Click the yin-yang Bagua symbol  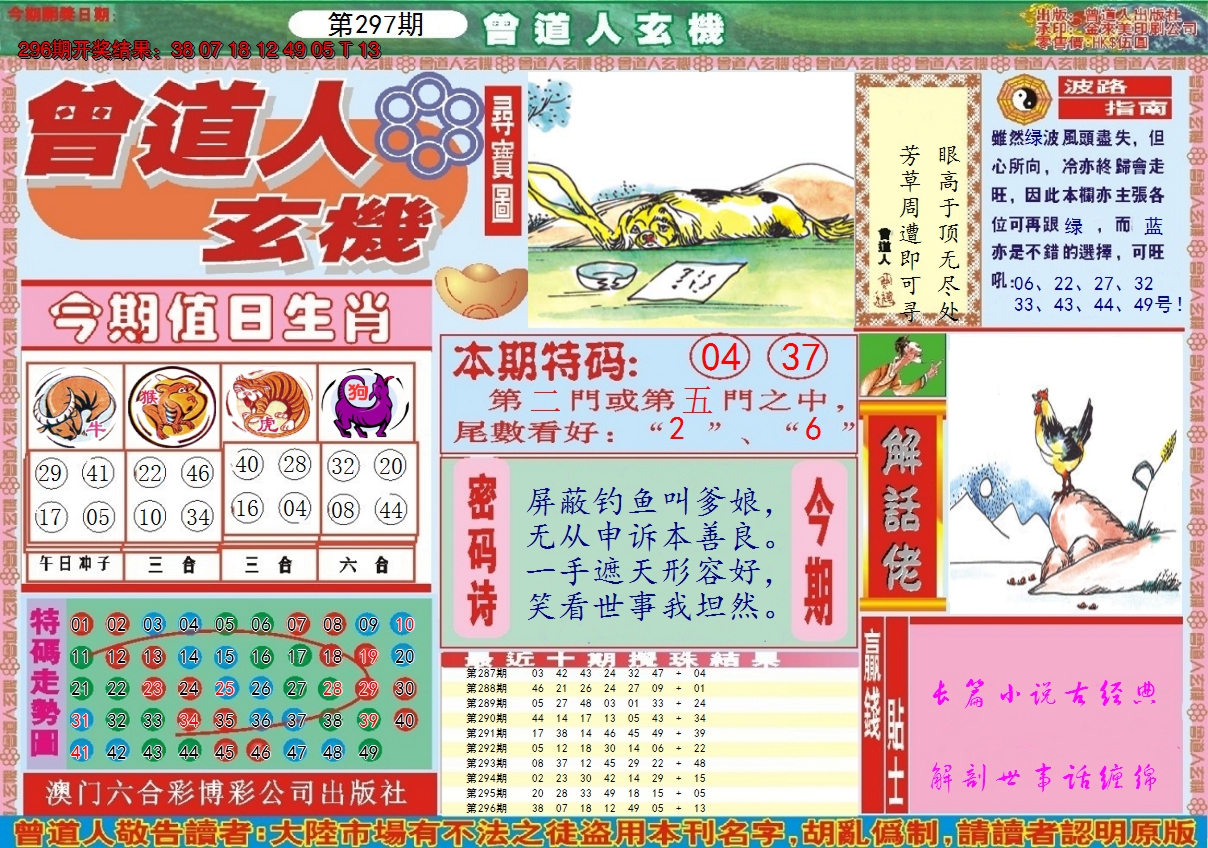pos(1021,97)
